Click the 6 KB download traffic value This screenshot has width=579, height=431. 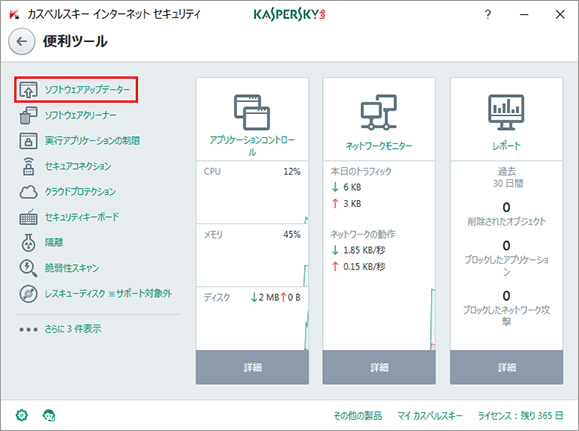pyautogui.click(x=352, y=188)
